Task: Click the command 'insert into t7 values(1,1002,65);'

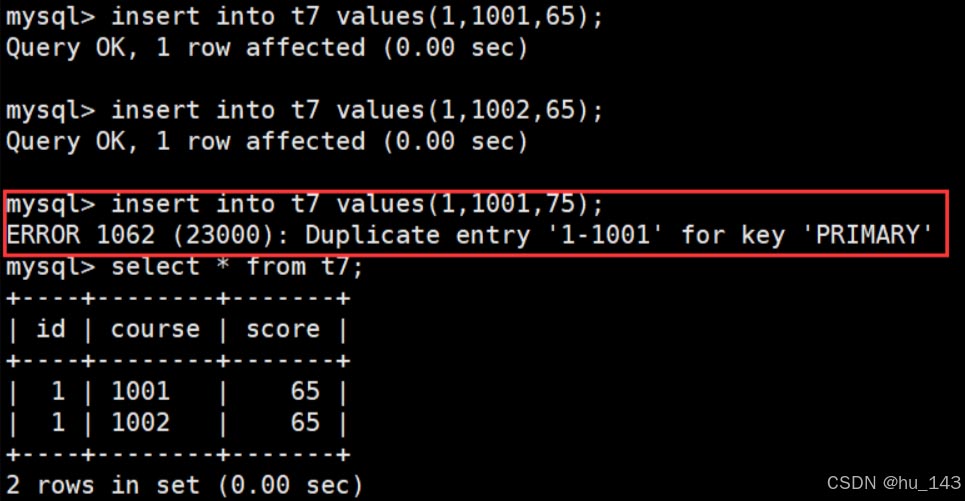Action: [x=357, y=111]
